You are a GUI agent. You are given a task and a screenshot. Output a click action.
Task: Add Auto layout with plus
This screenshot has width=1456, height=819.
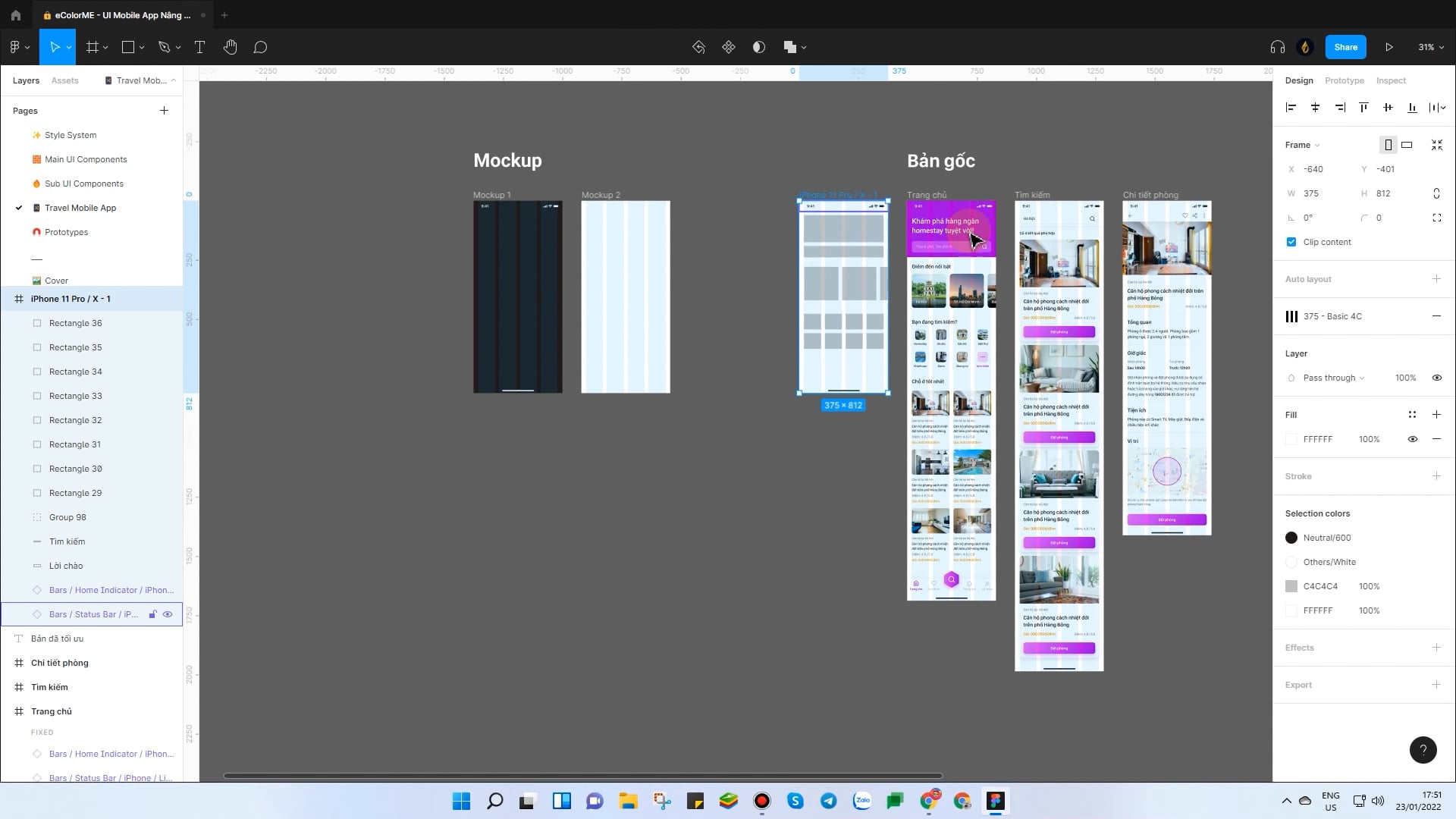click(x=1436, y=279)
